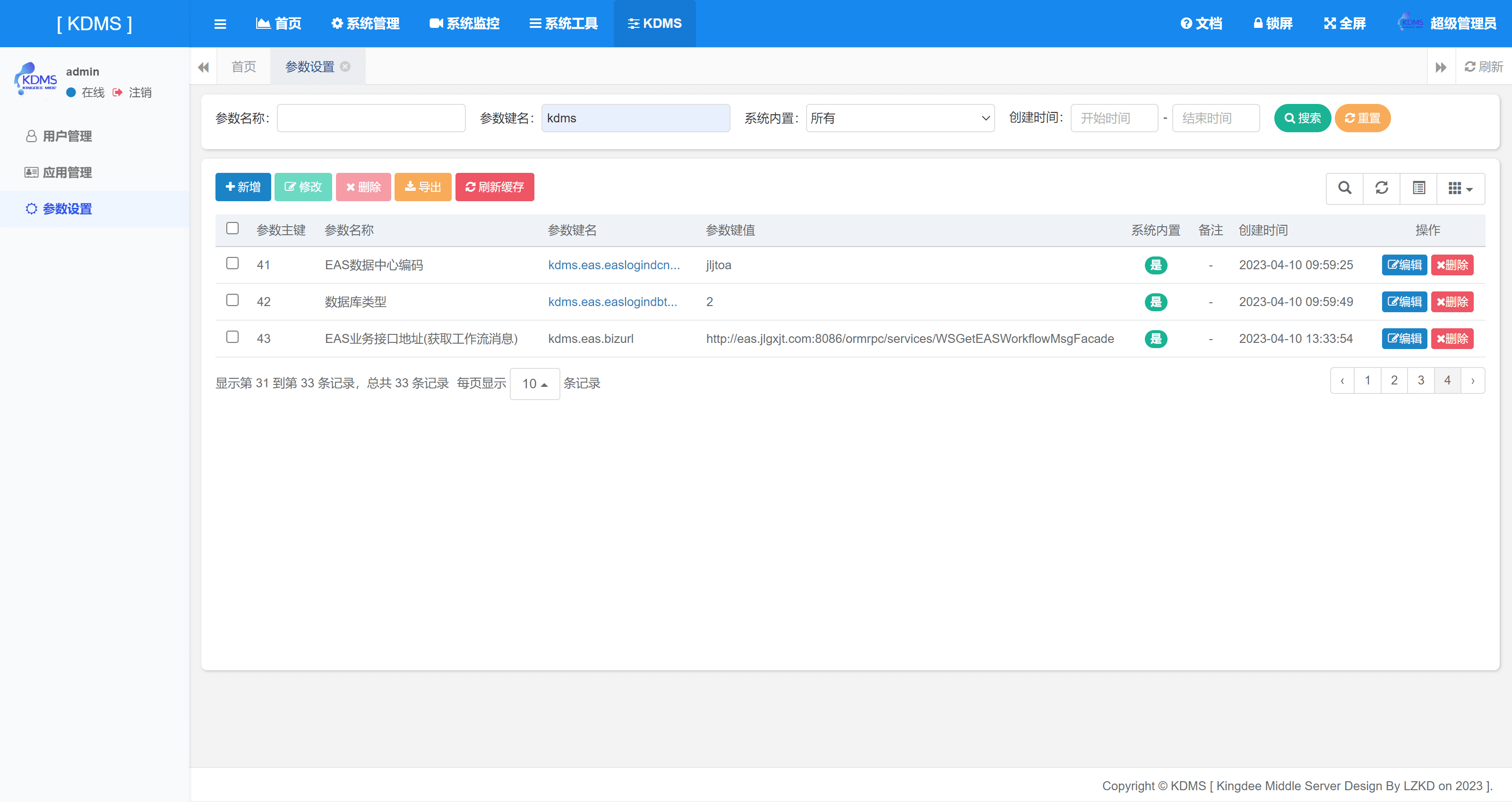The image size is (1512, 802).
Task: Open the page size 10 dropdown
Action: tap(535, 384)
